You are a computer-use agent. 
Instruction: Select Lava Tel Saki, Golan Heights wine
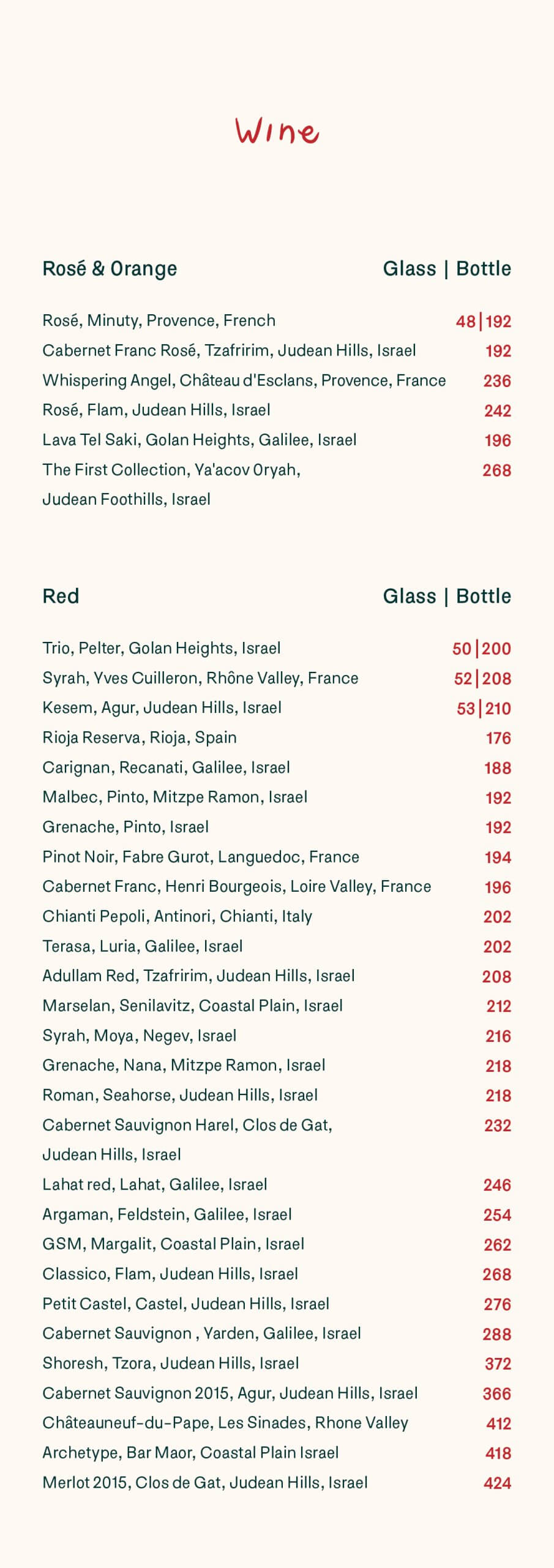tap(200, 440)
